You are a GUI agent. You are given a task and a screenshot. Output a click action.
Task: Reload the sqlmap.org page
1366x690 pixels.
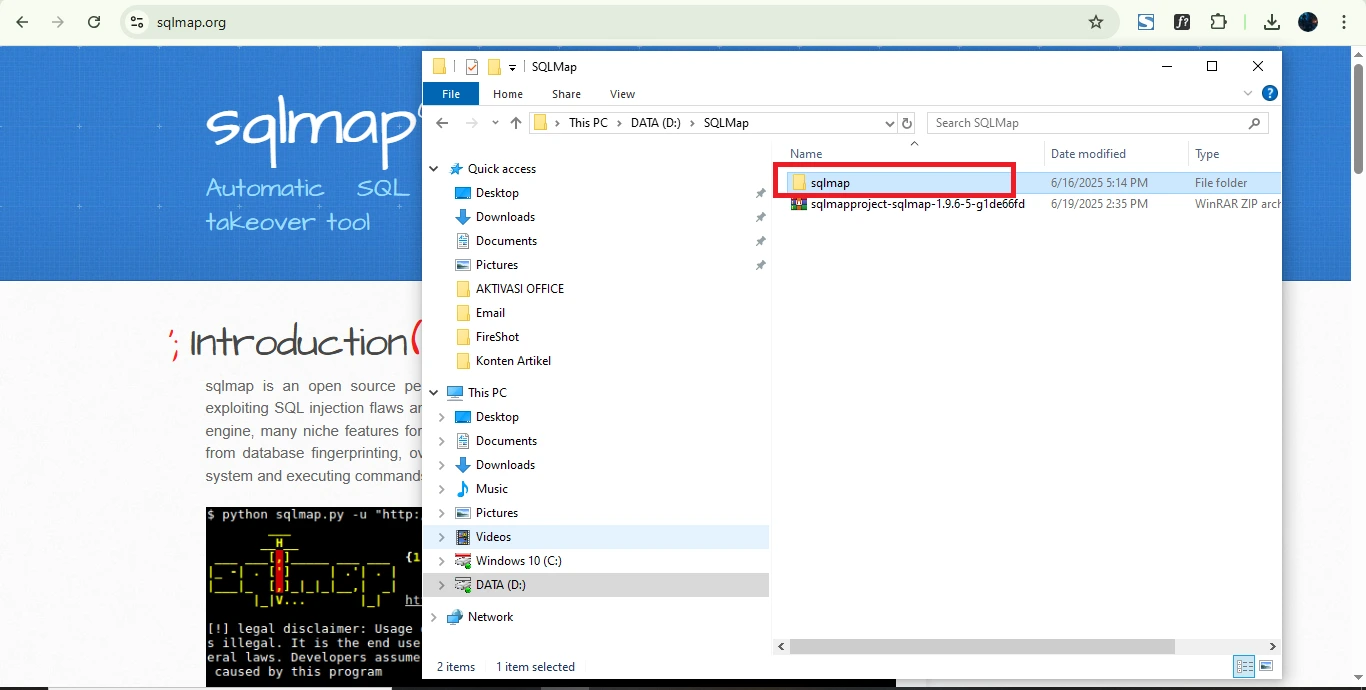tap(94, 22)
